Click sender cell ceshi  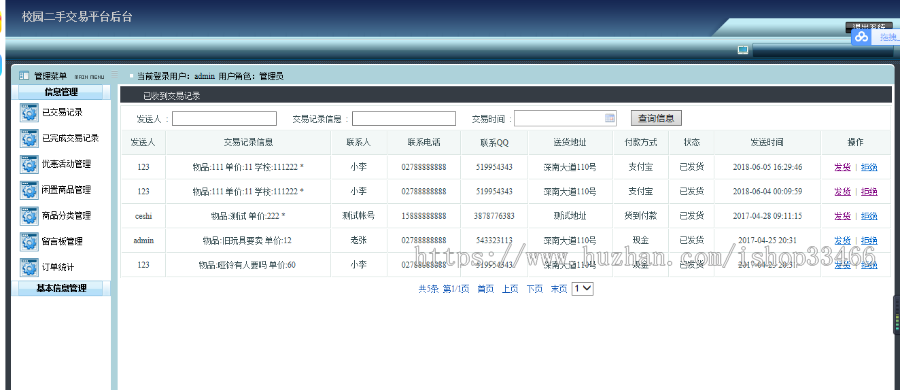[143, 217]
